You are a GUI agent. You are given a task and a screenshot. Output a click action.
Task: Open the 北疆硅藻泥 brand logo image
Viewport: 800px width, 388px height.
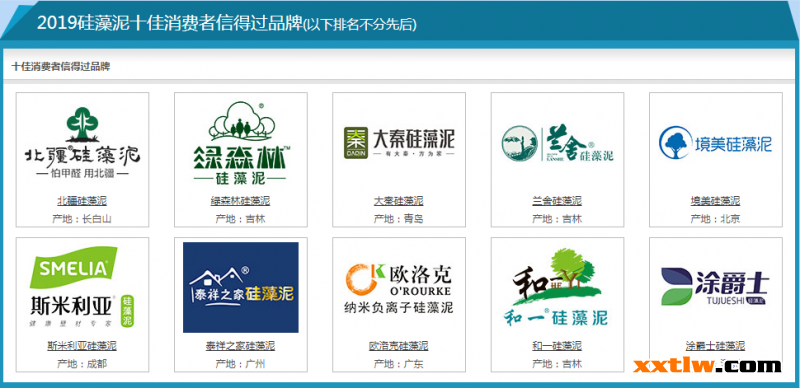point(82,143)
